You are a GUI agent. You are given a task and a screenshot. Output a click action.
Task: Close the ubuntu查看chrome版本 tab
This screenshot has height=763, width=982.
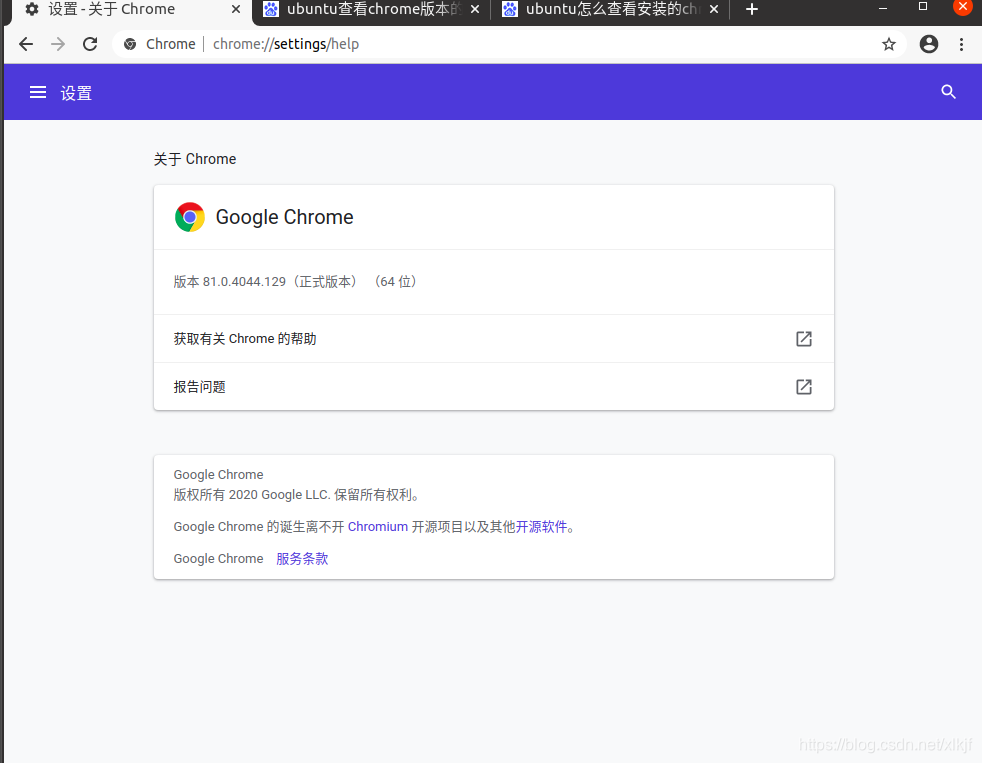(475, 9)
